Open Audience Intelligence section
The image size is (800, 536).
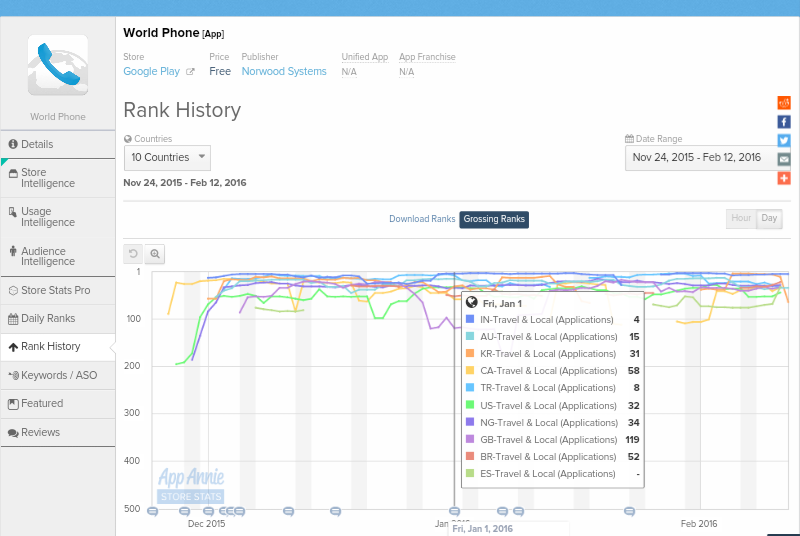[58, 256]
